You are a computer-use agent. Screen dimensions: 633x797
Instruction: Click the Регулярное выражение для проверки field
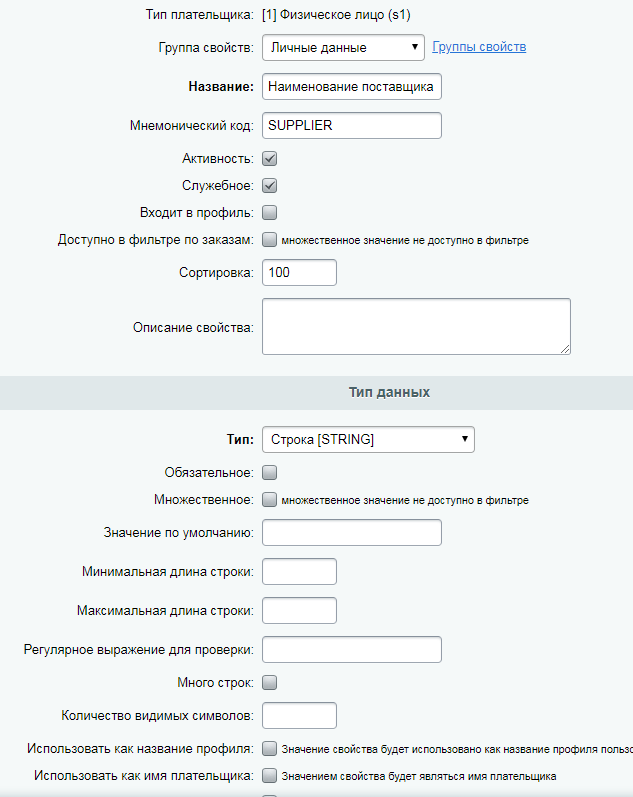pos(351,650)
